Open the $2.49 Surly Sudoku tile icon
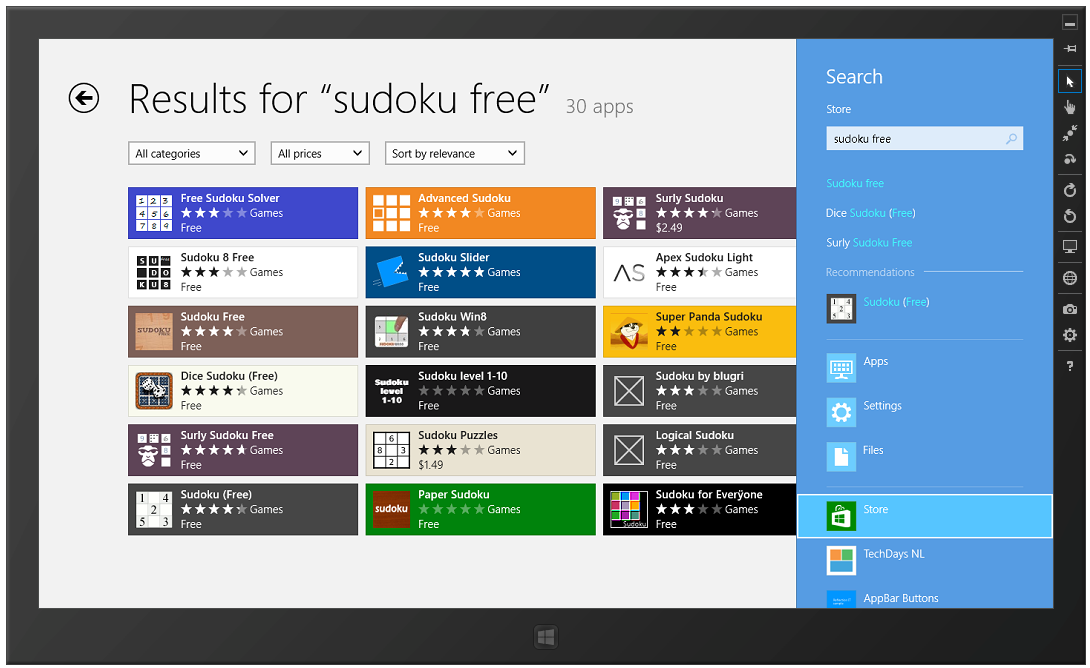Image resolution: width=1090 pixels, height=668 pixels. click(x=629, y=213)
